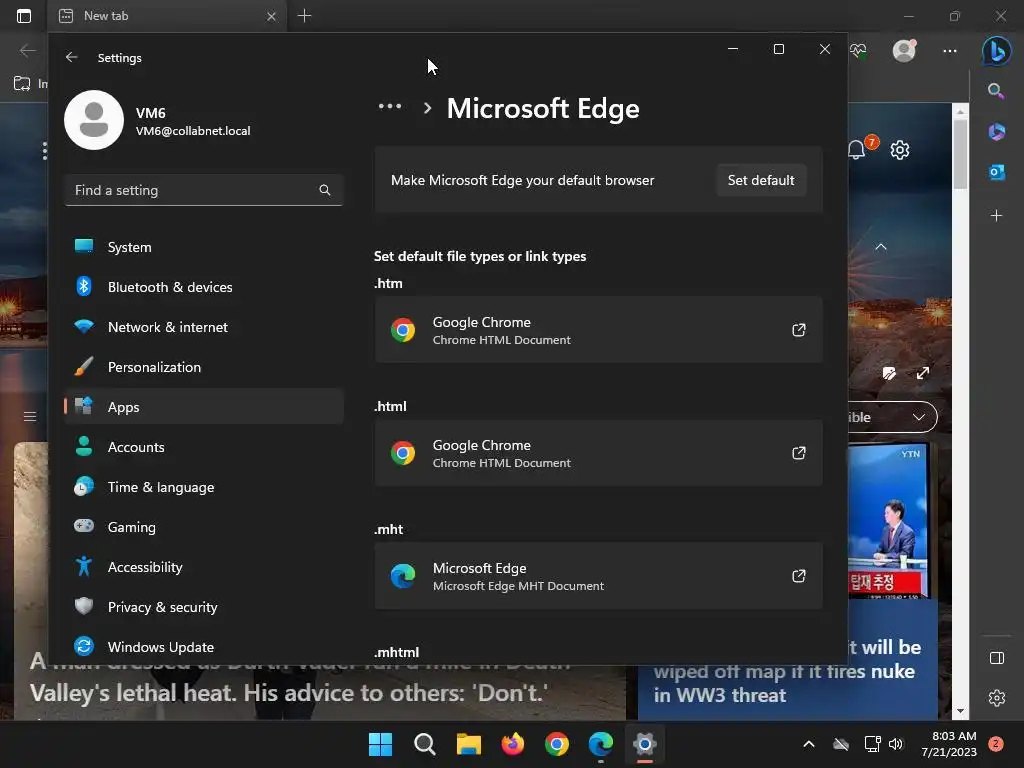
Task: Open Outlook in Edge sidebar
Action: click(997, 172)
